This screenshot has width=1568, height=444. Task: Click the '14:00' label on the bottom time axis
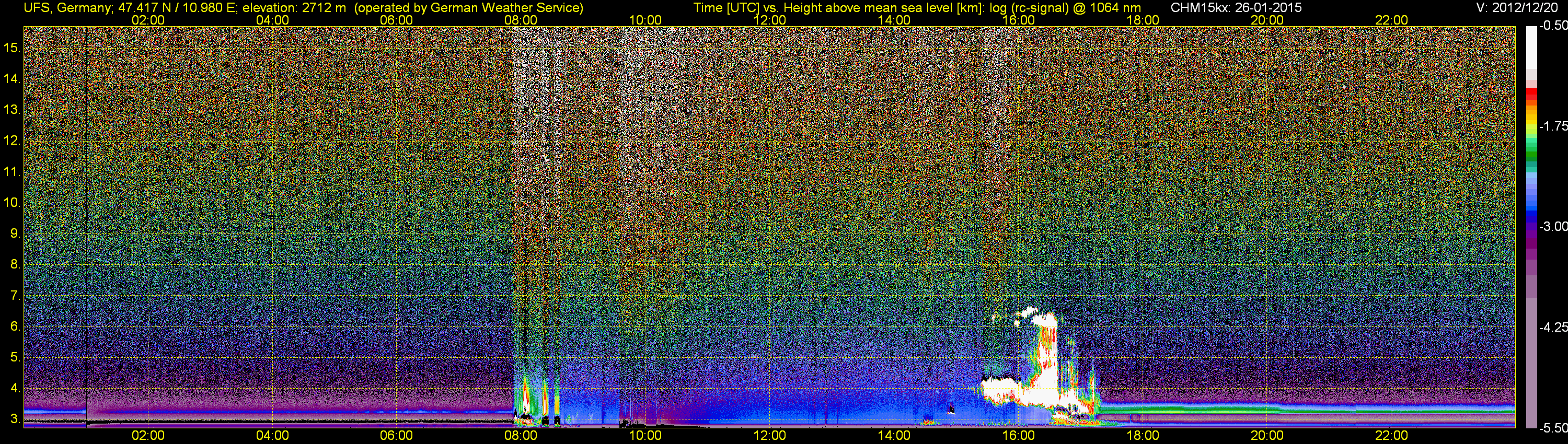coord(894,436)
